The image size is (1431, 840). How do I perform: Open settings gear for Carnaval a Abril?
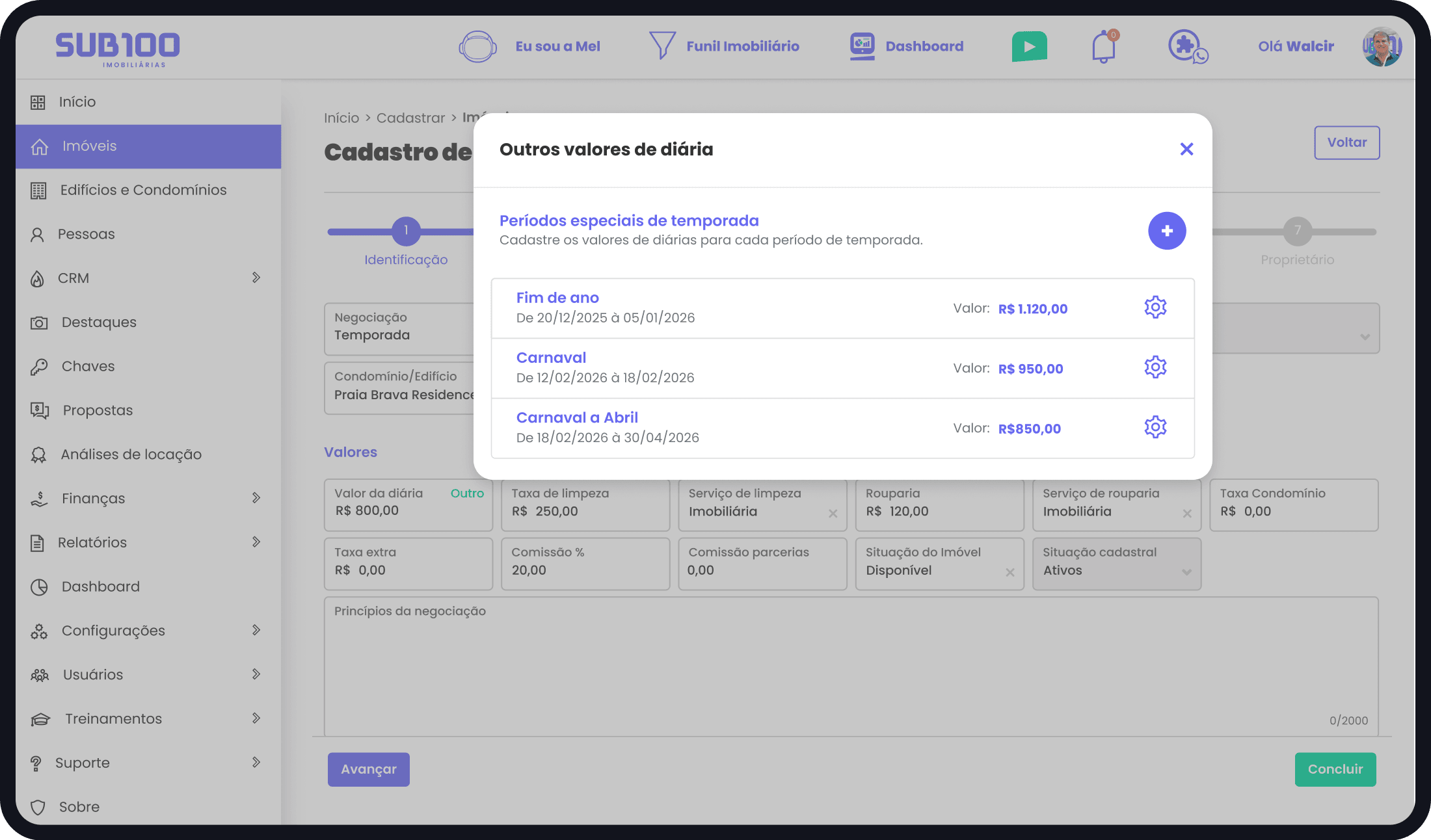1155,427
